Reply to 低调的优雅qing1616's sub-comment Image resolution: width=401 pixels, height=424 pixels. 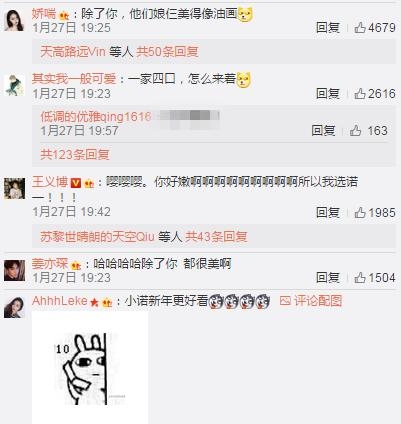[323, 130]
